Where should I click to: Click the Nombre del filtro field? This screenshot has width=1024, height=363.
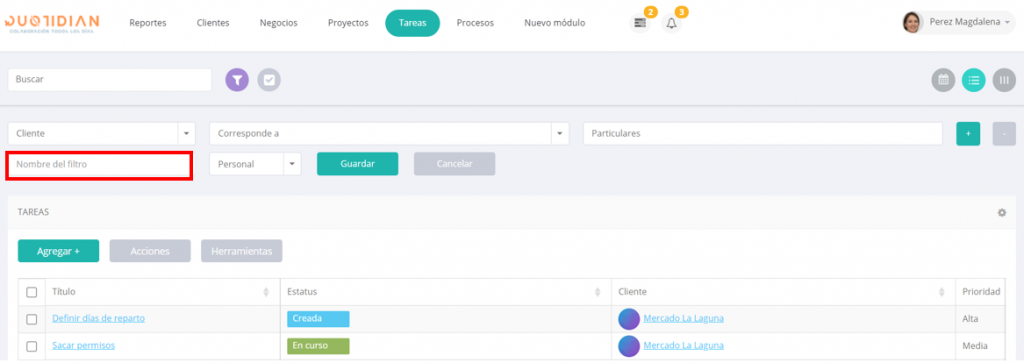click(99, 165)
